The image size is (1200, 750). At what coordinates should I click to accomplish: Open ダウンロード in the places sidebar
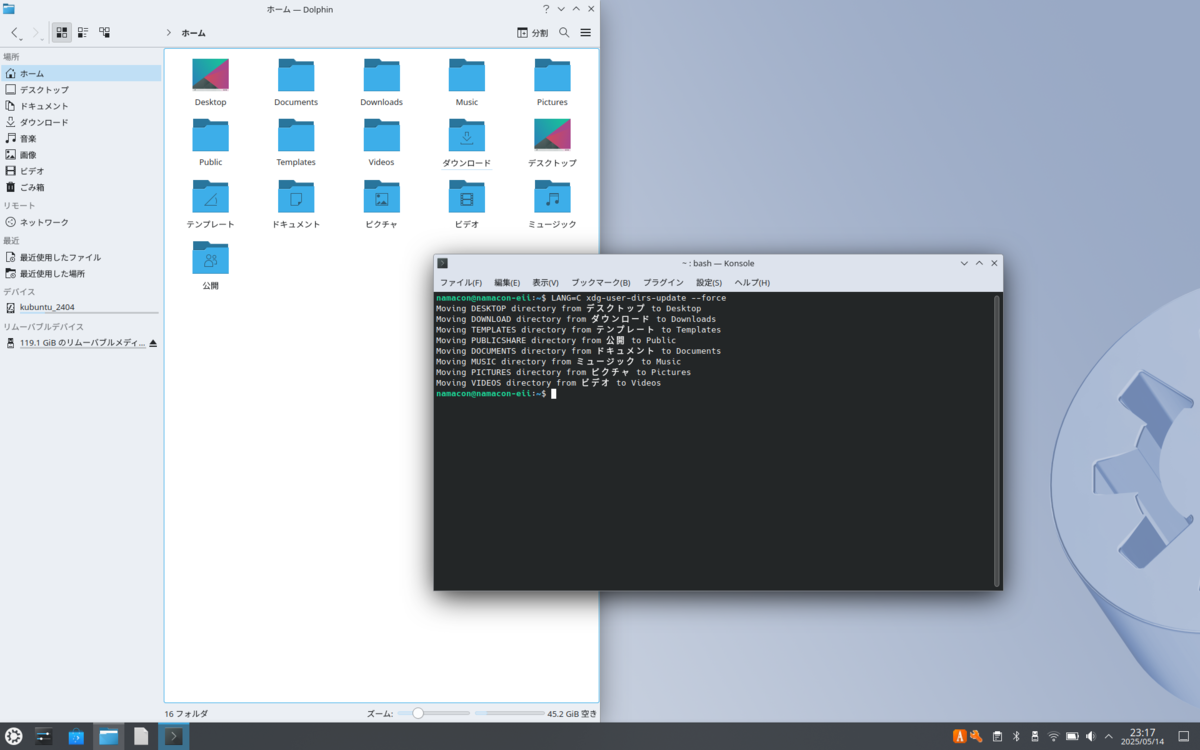(81, 122)
